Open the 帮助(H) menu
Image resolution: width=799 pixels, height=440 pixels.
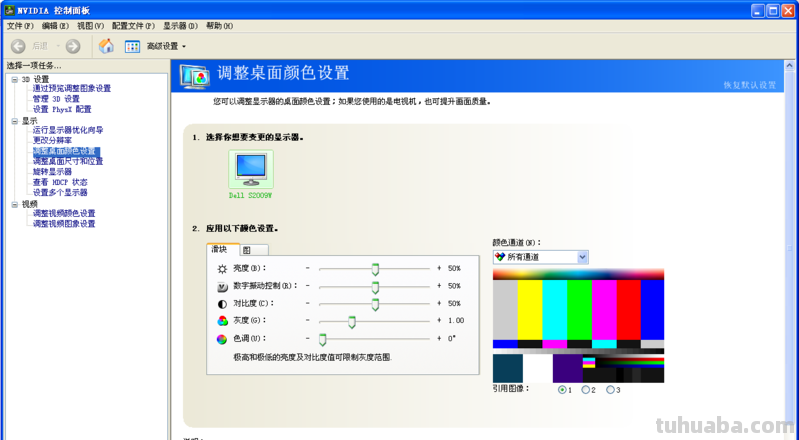click(220, 25)
